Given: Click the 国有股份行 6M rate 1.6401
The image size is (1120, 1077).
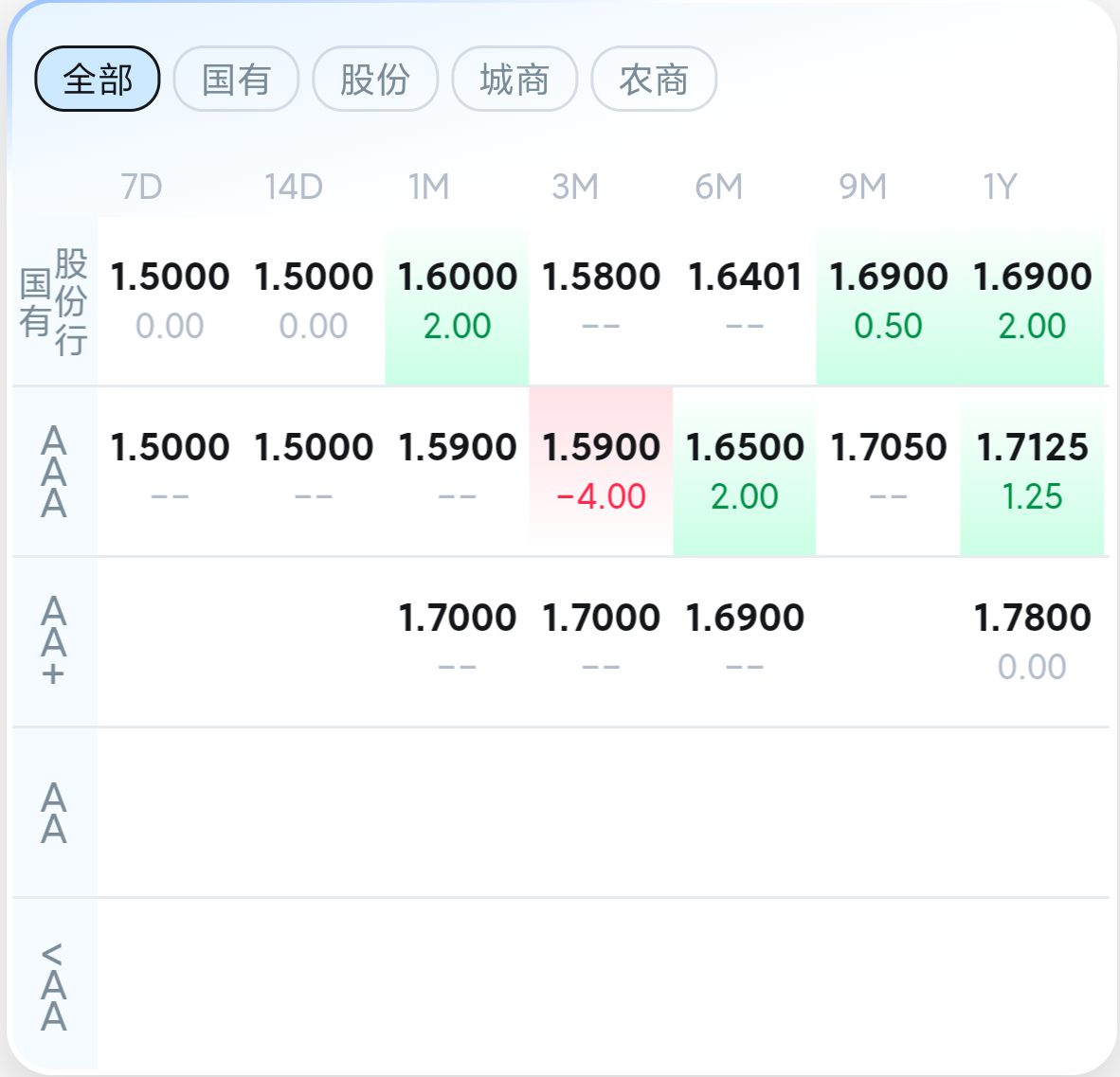Looking at the screenshot, I should 744,278.
